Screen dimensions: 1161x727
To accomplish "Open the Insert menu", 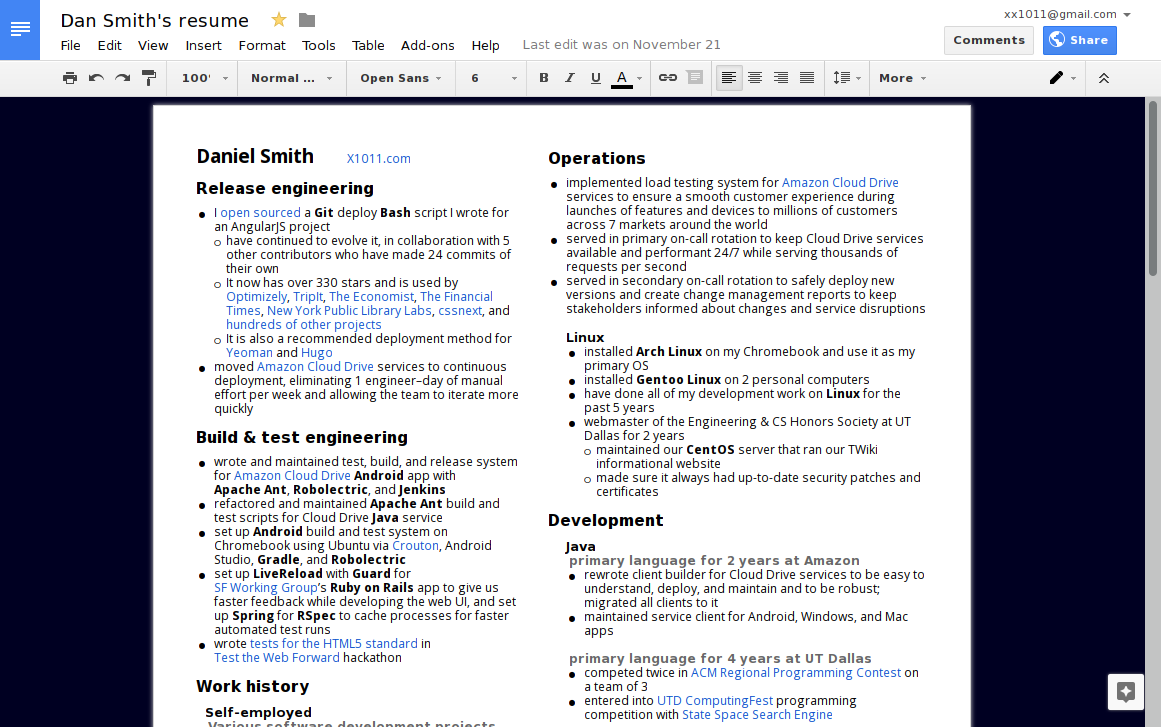I will (203, 45).
